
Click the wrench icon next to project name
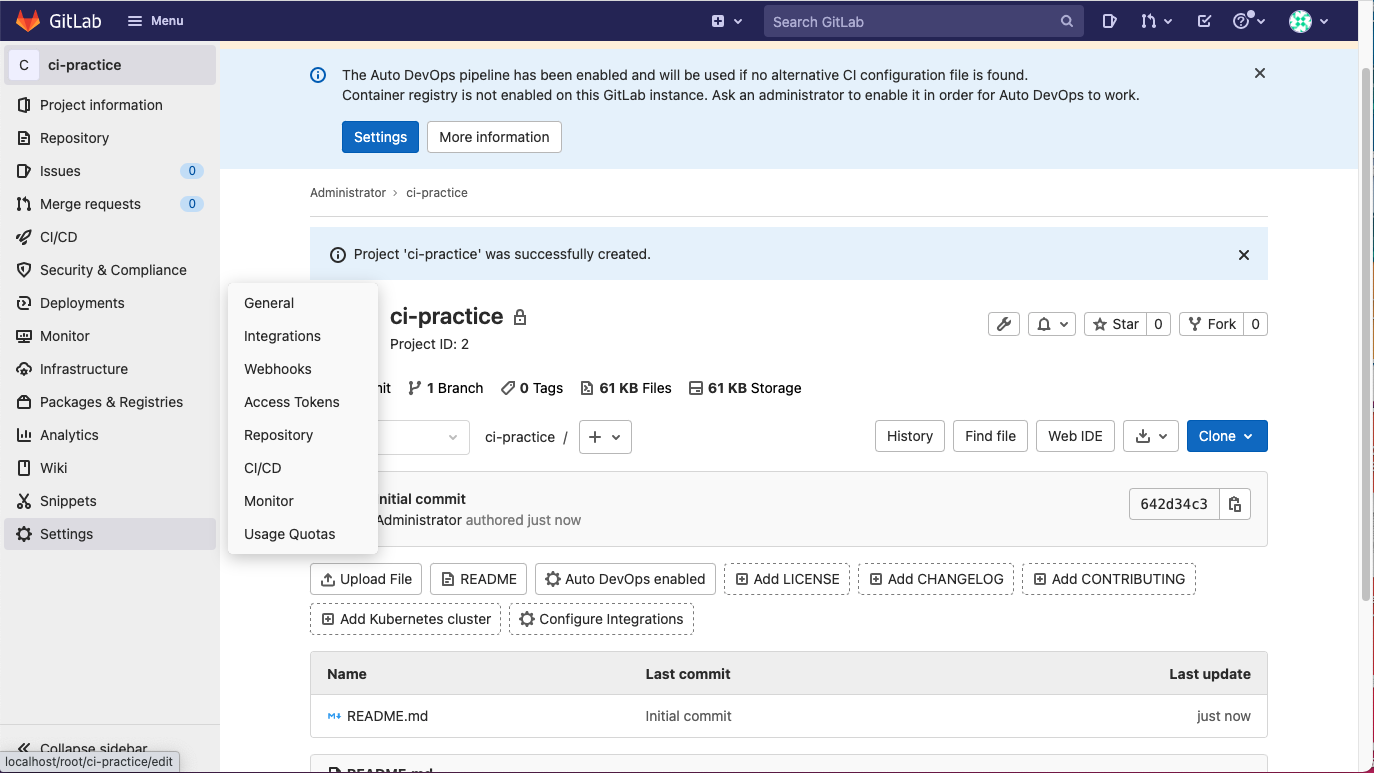tap(1003, 323)
